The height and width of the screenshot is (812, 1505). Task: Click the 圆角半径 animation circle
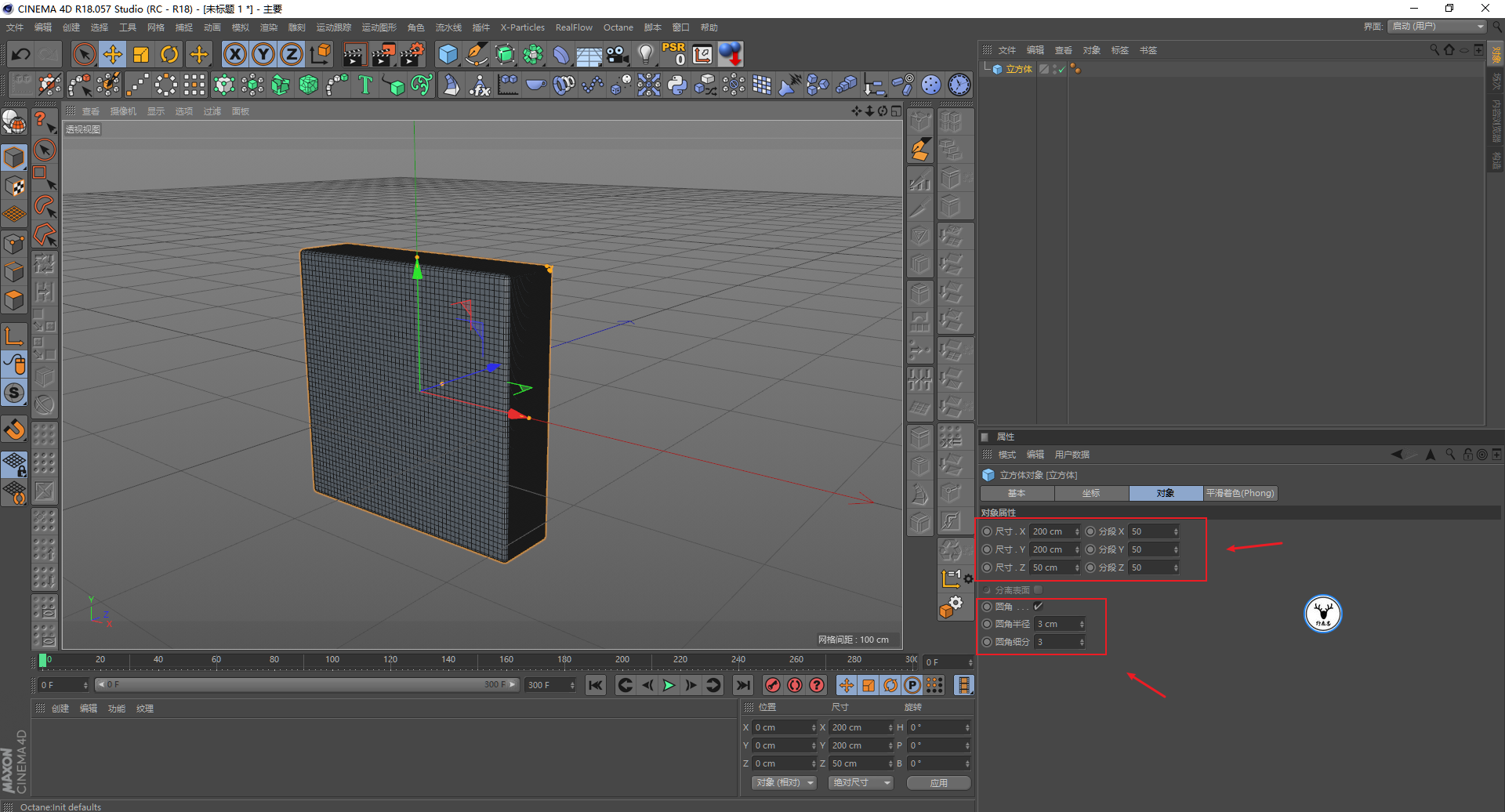click(987, 624)
